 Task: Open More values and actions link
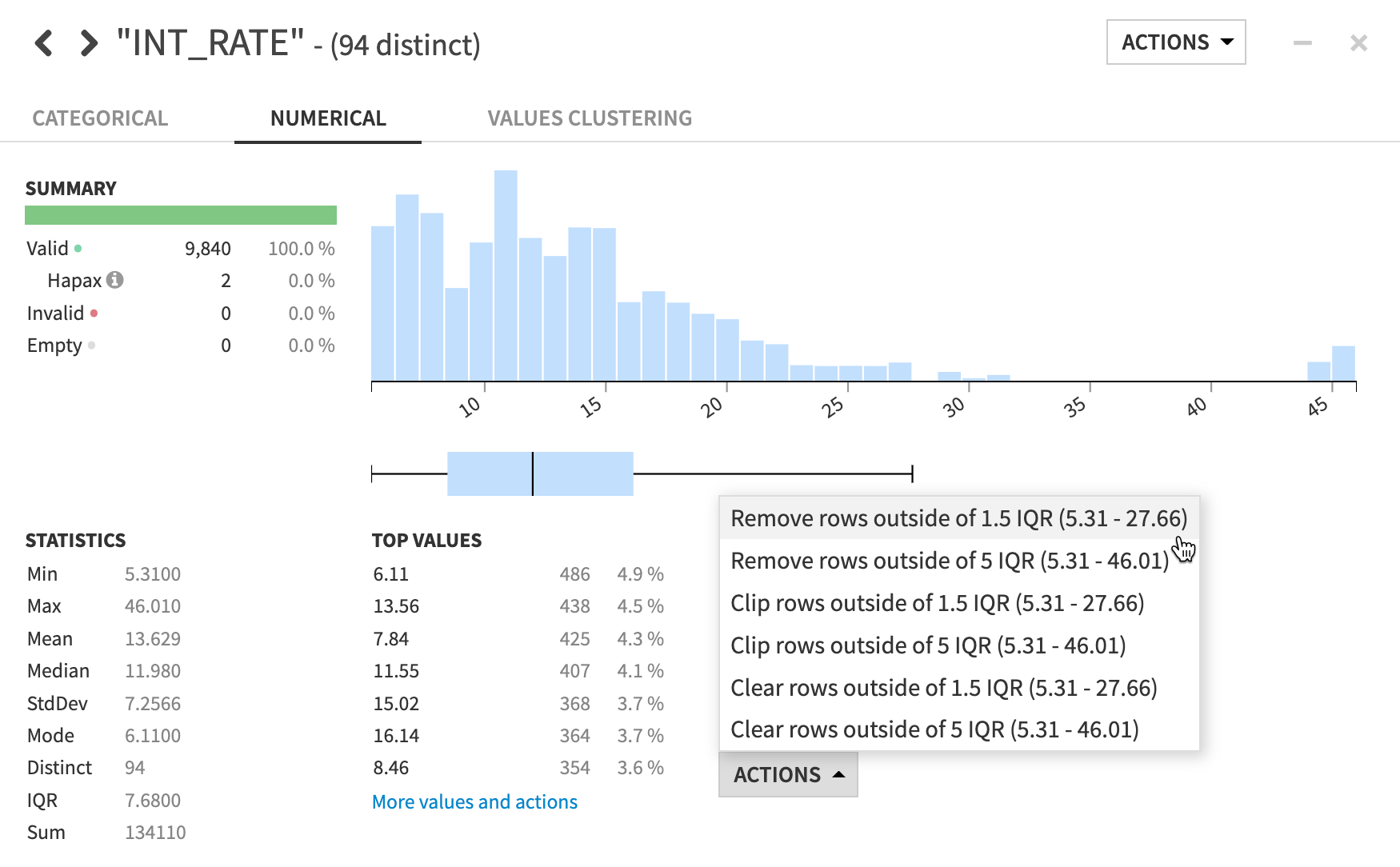pos(474,801)
